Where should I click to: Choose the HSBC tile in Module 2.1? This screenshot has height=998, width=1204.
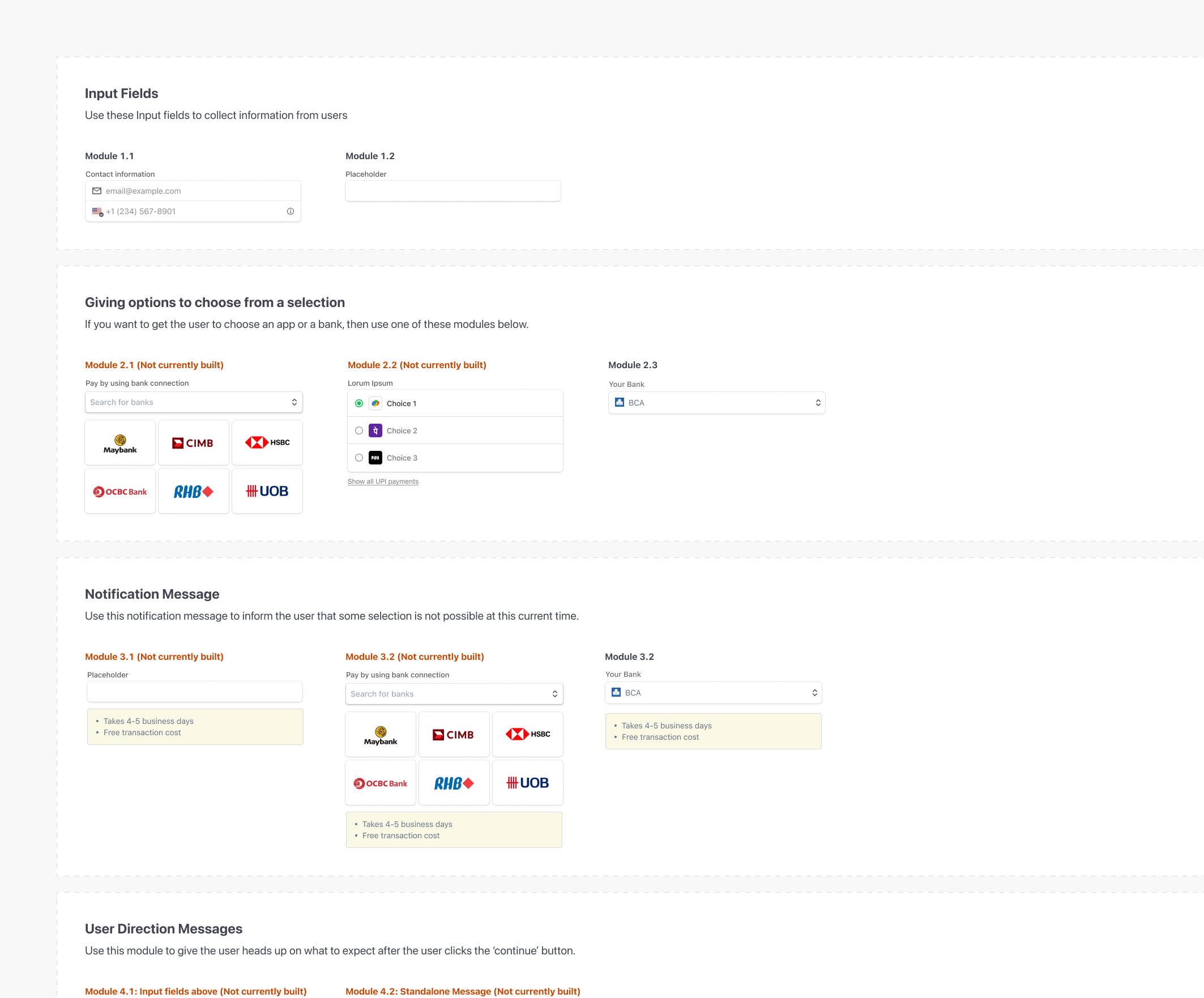point(267,443)
